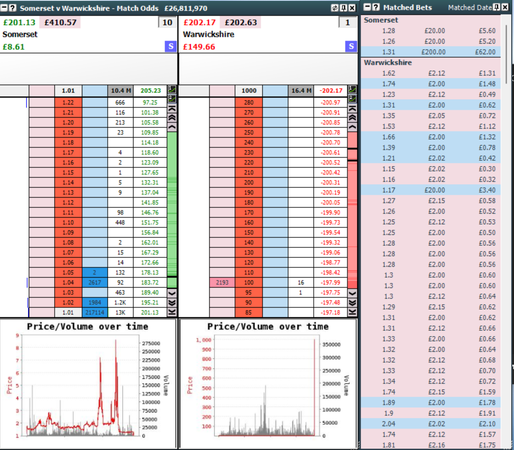Toggle the top chart-tick icon on the Warwickshire ladder
514x450 pixels.
[x=352, y=89]
